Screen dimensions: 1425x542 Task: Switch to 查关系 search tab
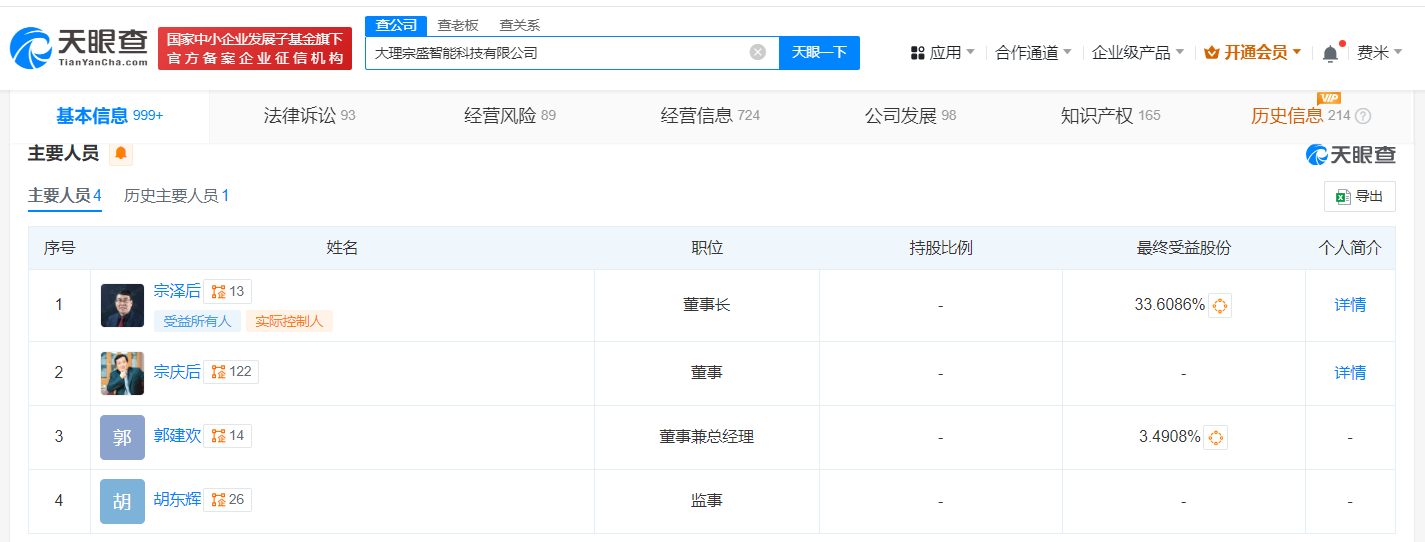[x=520, y=25]
